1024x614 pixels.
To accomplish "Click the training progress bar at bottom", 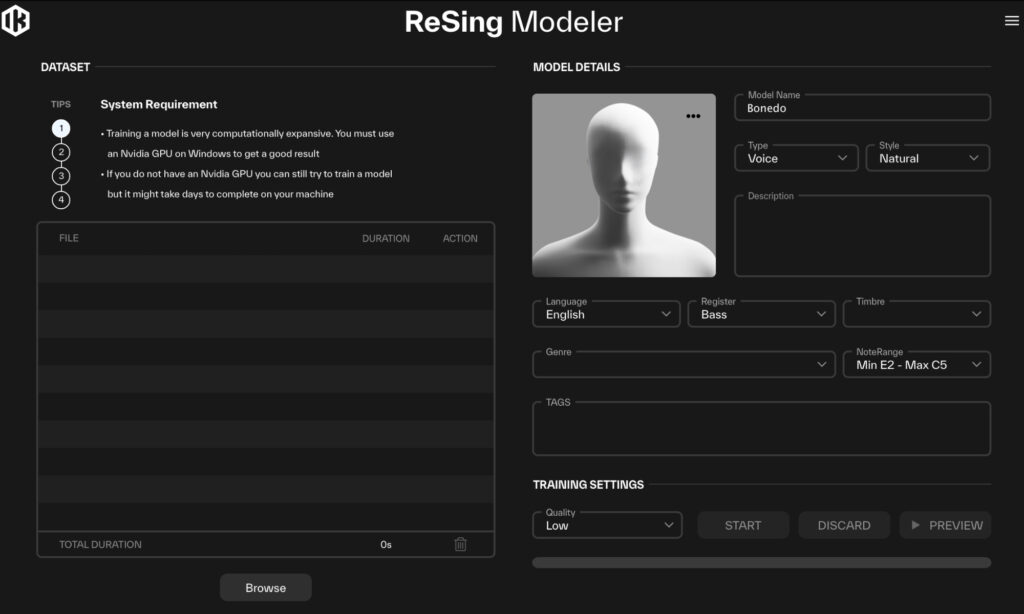I will pos(761,563).
